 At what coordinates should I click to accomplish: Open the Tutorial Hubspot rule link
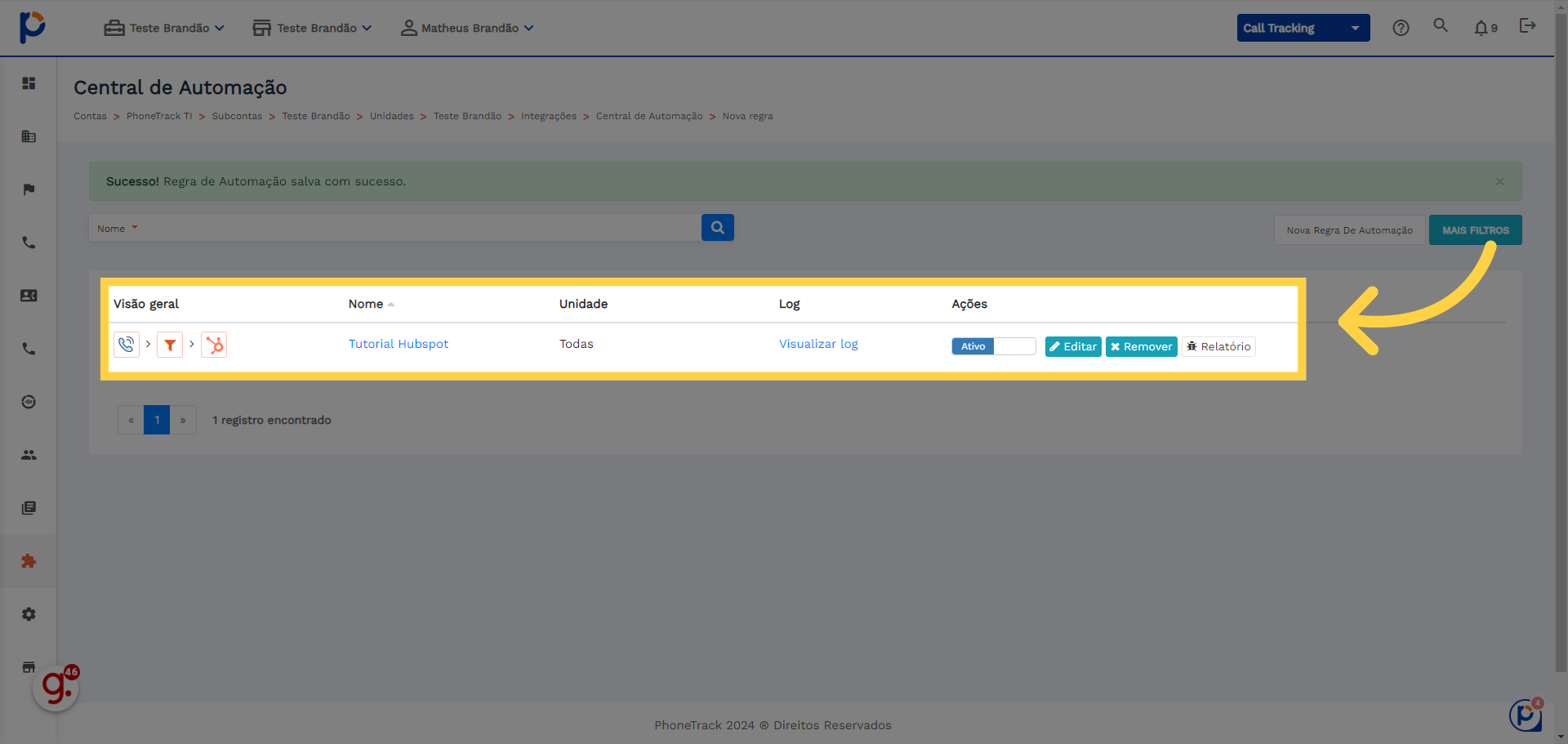399,344
